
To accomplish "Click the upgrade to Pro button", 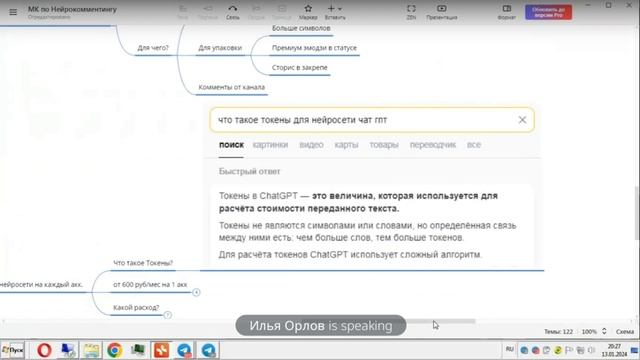I will pos(548,12).
